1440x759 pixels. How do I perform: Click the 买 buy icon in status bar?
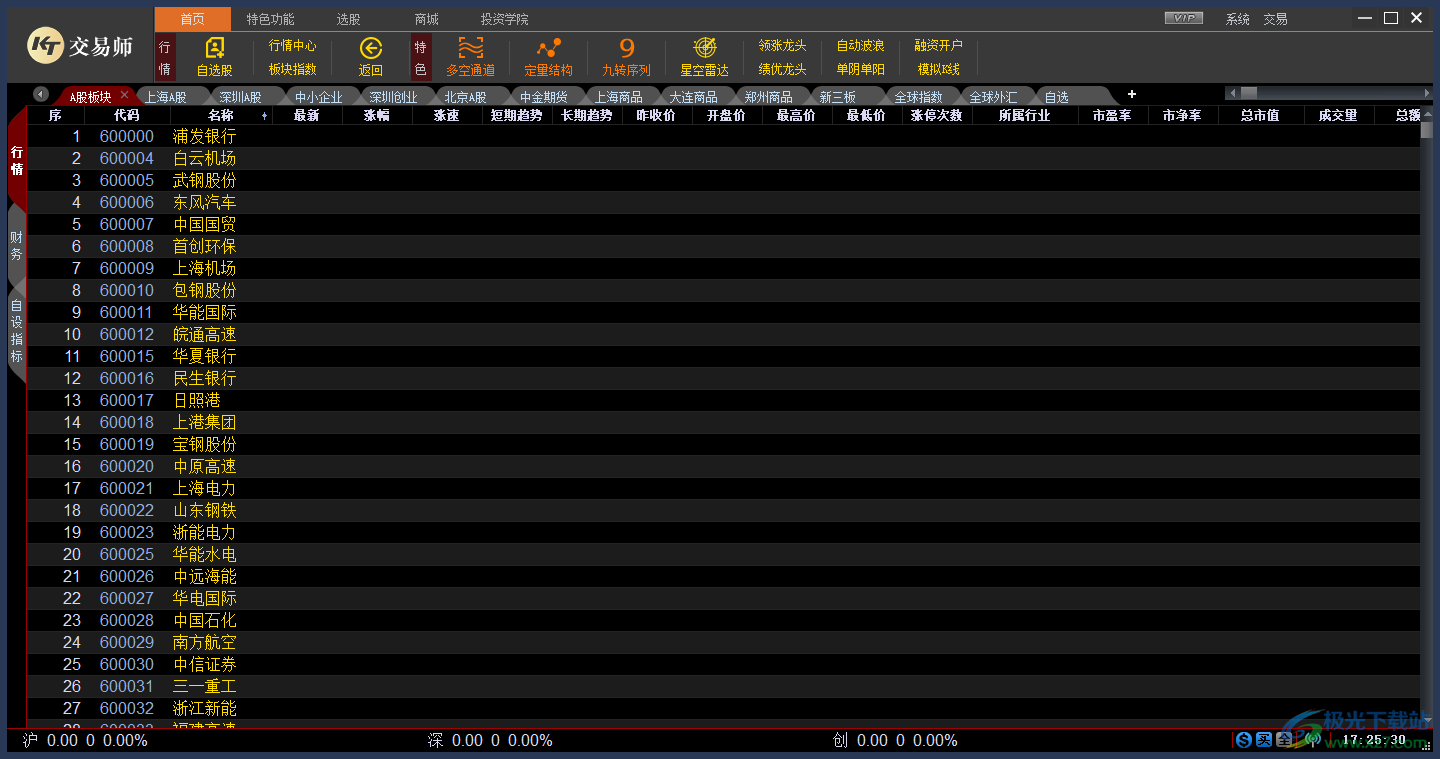pos(1264,740)
